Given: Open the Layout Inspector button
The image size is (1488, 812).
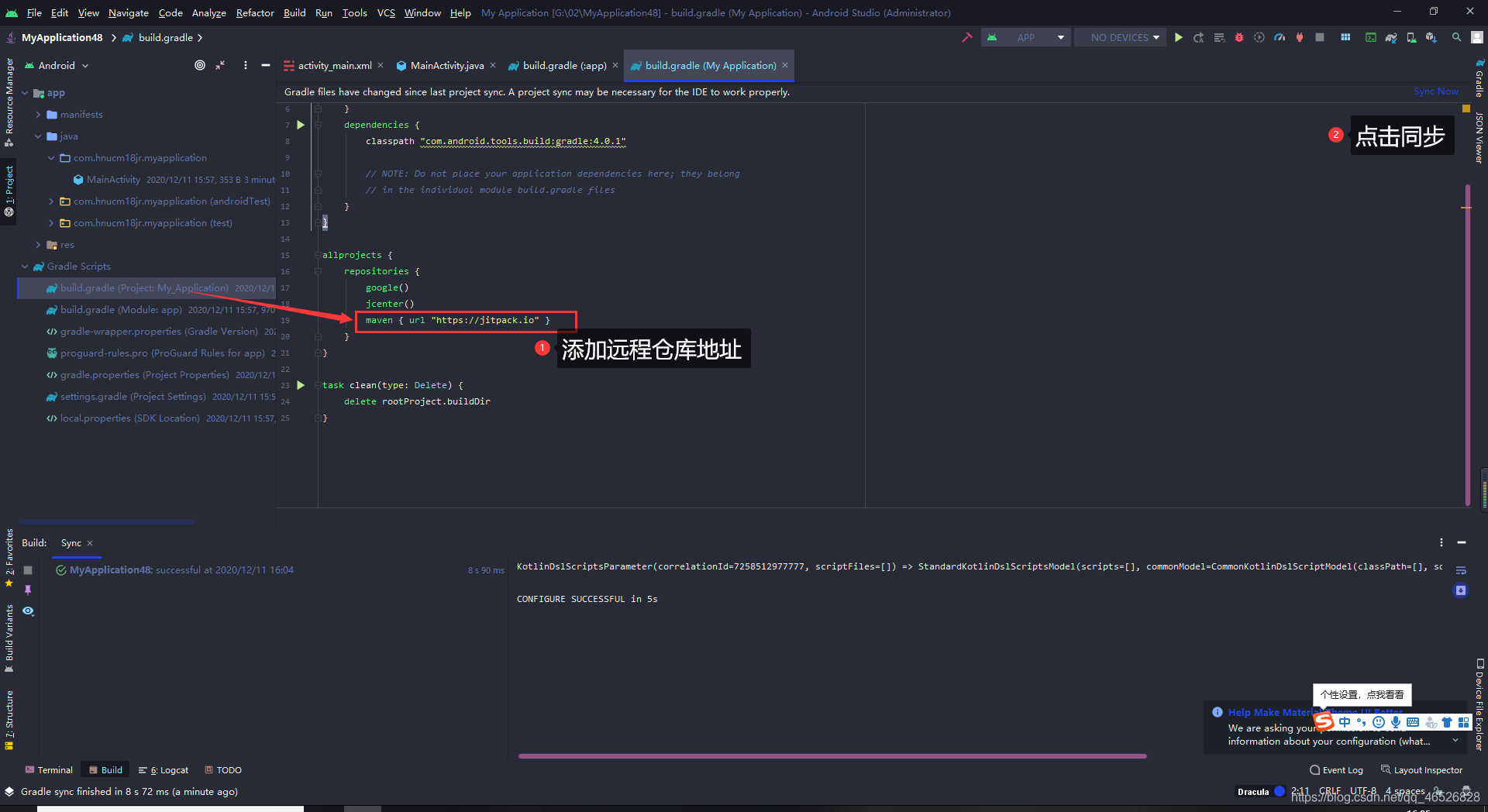Looking at the screenshot, I should click(x=1421, y=769).
